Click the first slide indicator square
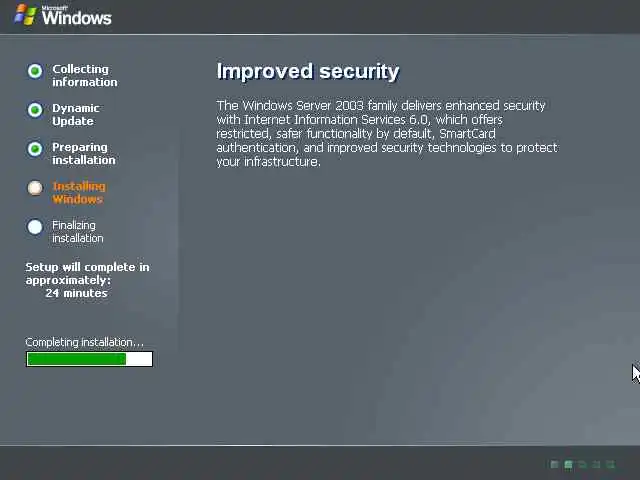Viewport: 640px width, 480px height. click(554, 464)
